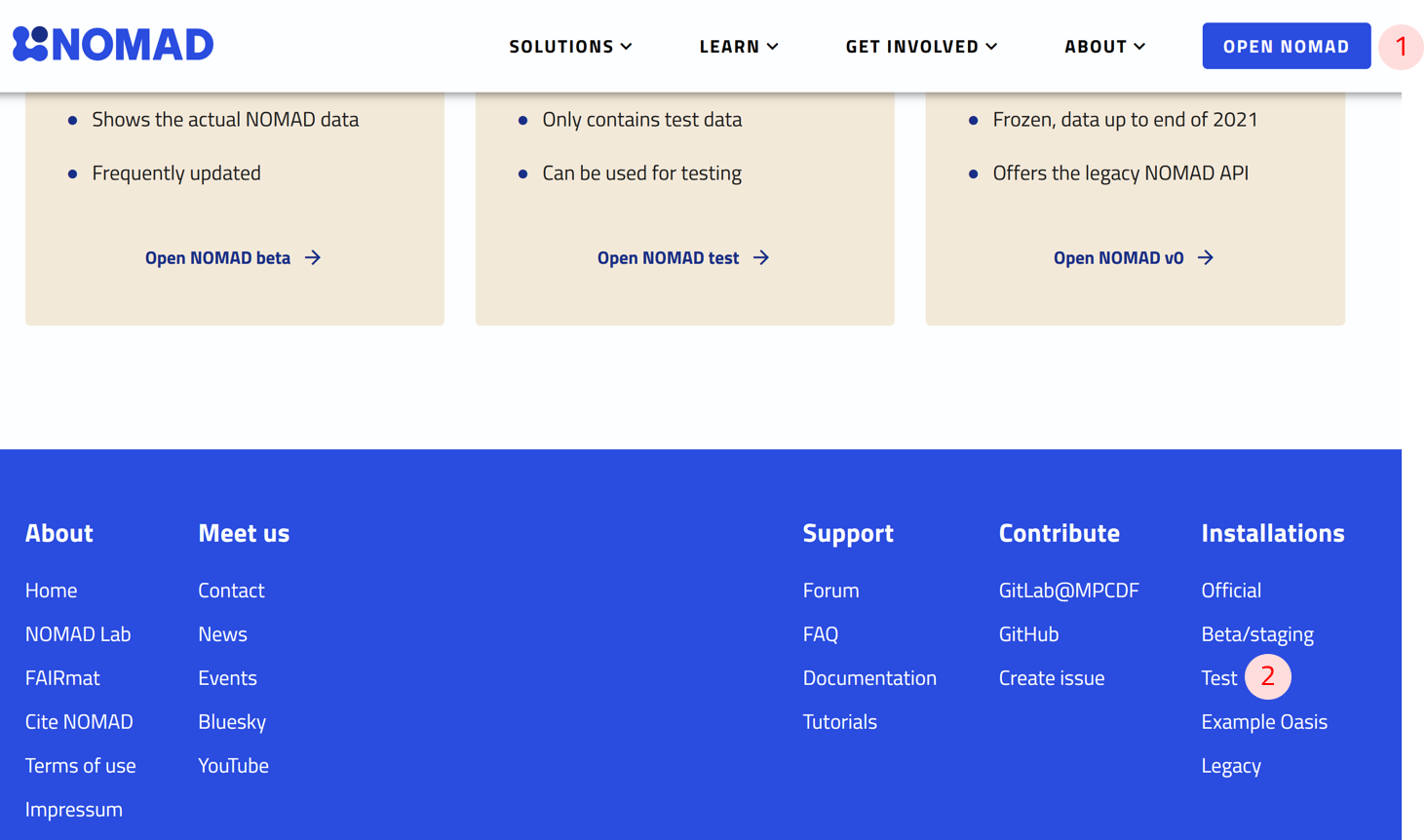
Task: Click the arrow beside Open NOMAD test
Action: (x=761, y=258)
